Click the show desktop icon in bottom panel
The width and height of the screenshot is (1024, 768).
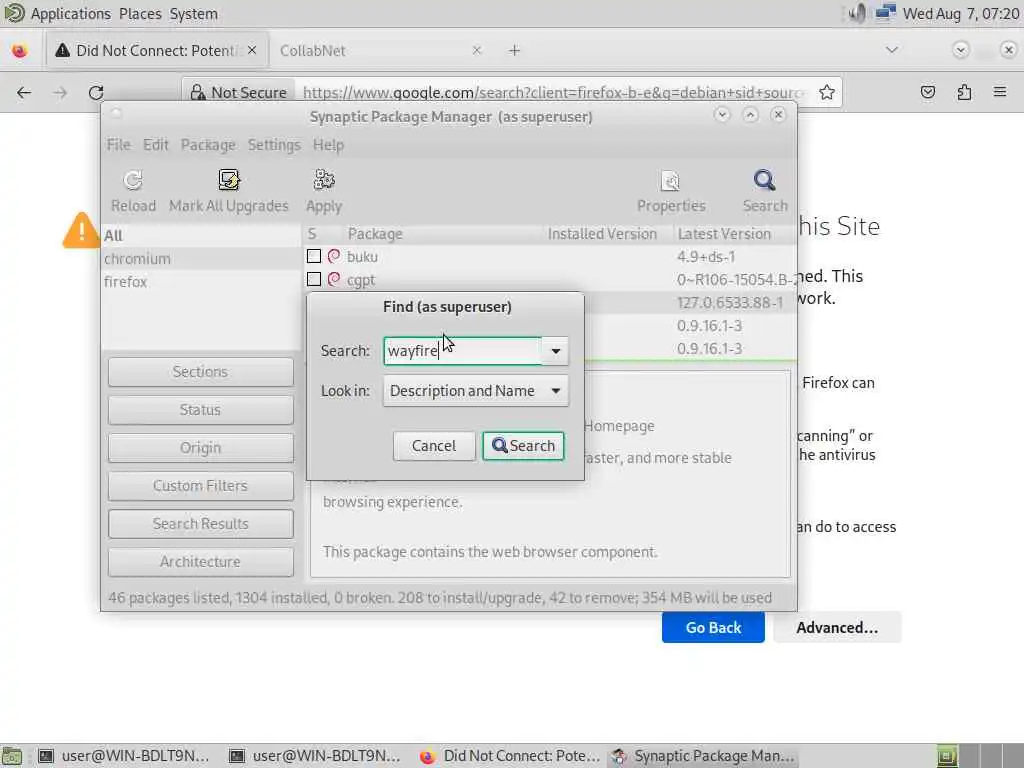point(12,756)
